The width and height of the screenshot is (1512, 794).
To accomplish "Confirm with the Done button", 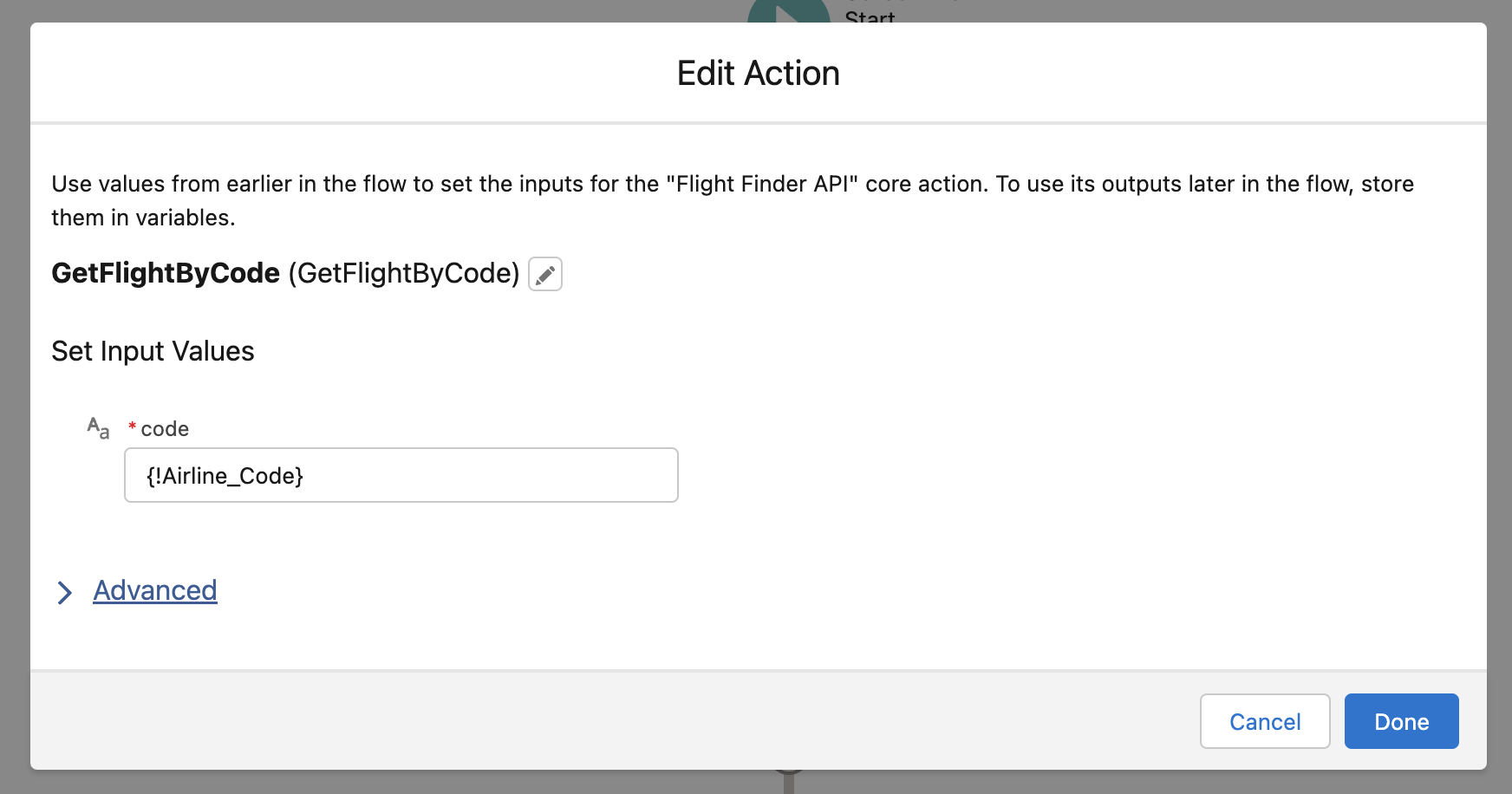I will [1401, 721].
